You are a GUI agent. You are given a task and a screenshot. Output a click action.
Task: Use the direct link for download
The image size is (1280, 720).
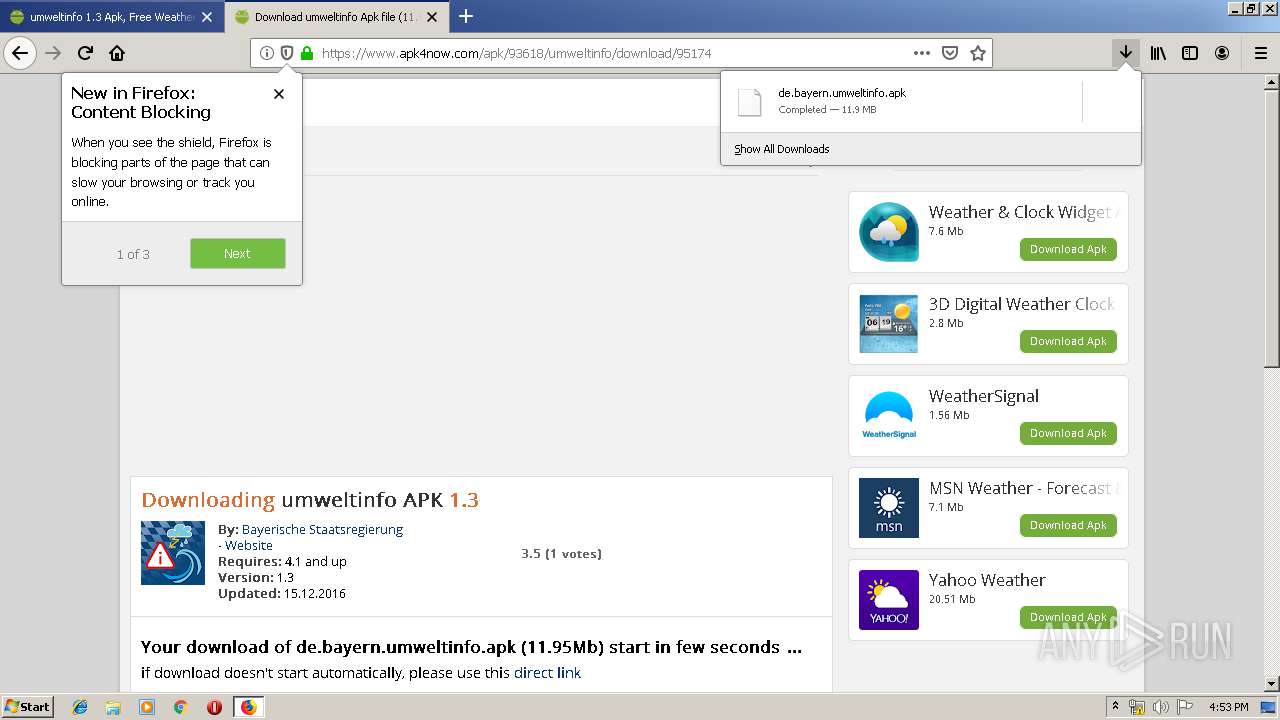tap(547, 673)
